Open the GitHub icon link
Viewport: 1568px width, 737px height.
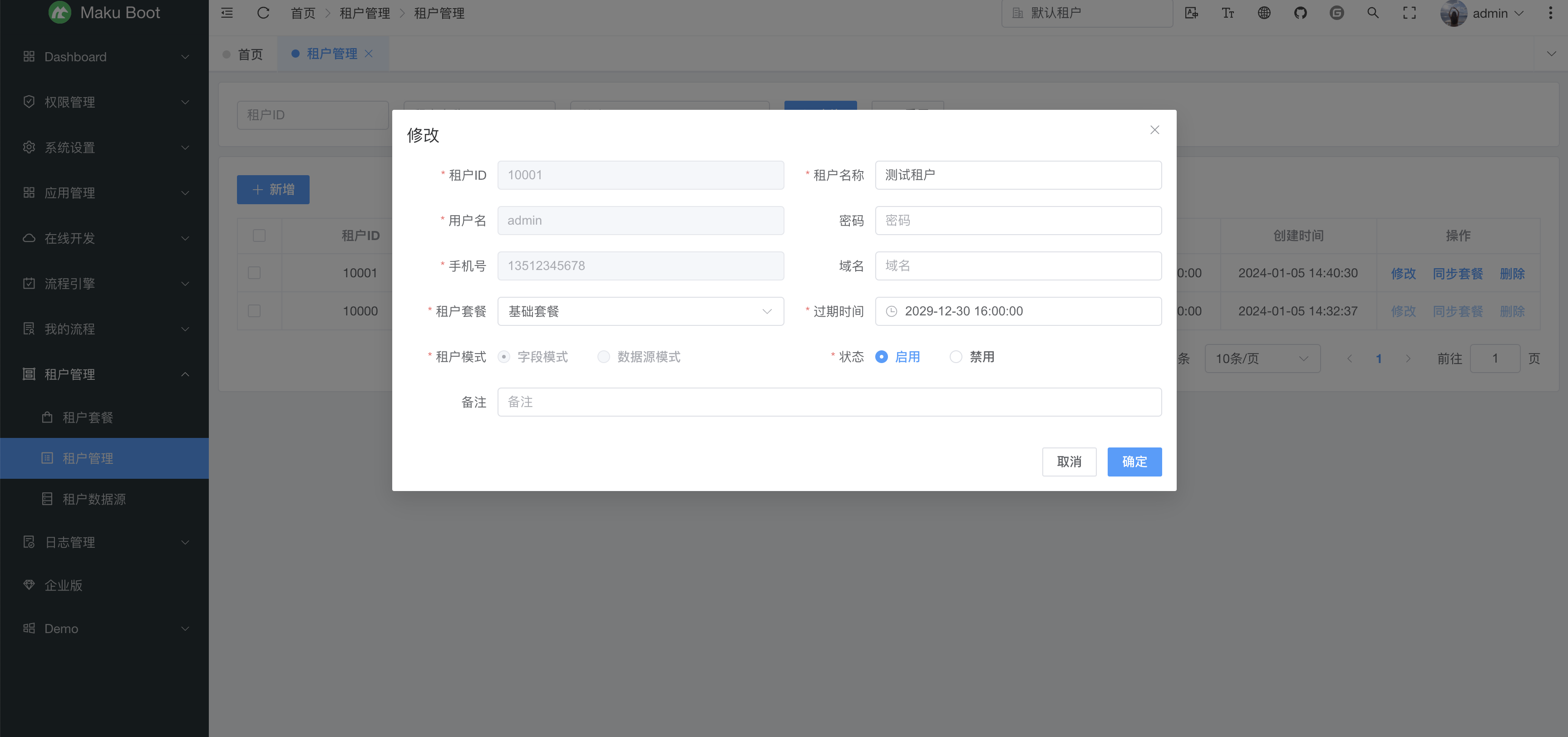click(x=1300, y=13)
